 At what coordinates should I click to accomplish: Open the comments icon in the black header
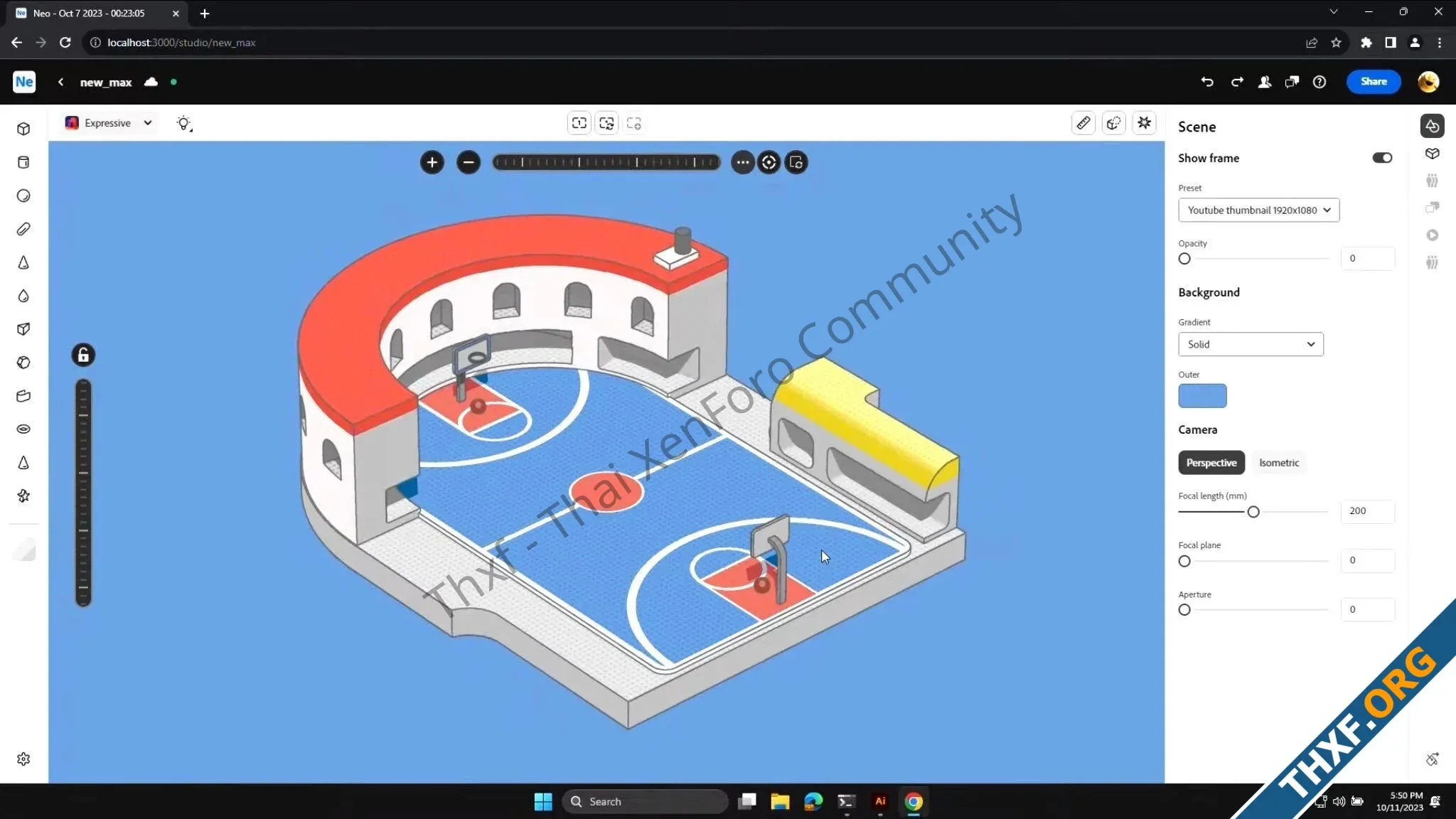1292,82
